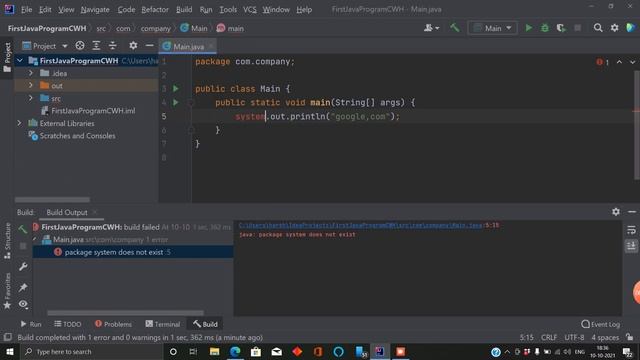Select the Main.java editor tab
The width and height of the screenshot is (640, 360).
pyautogui.click(x=188, y=47)
